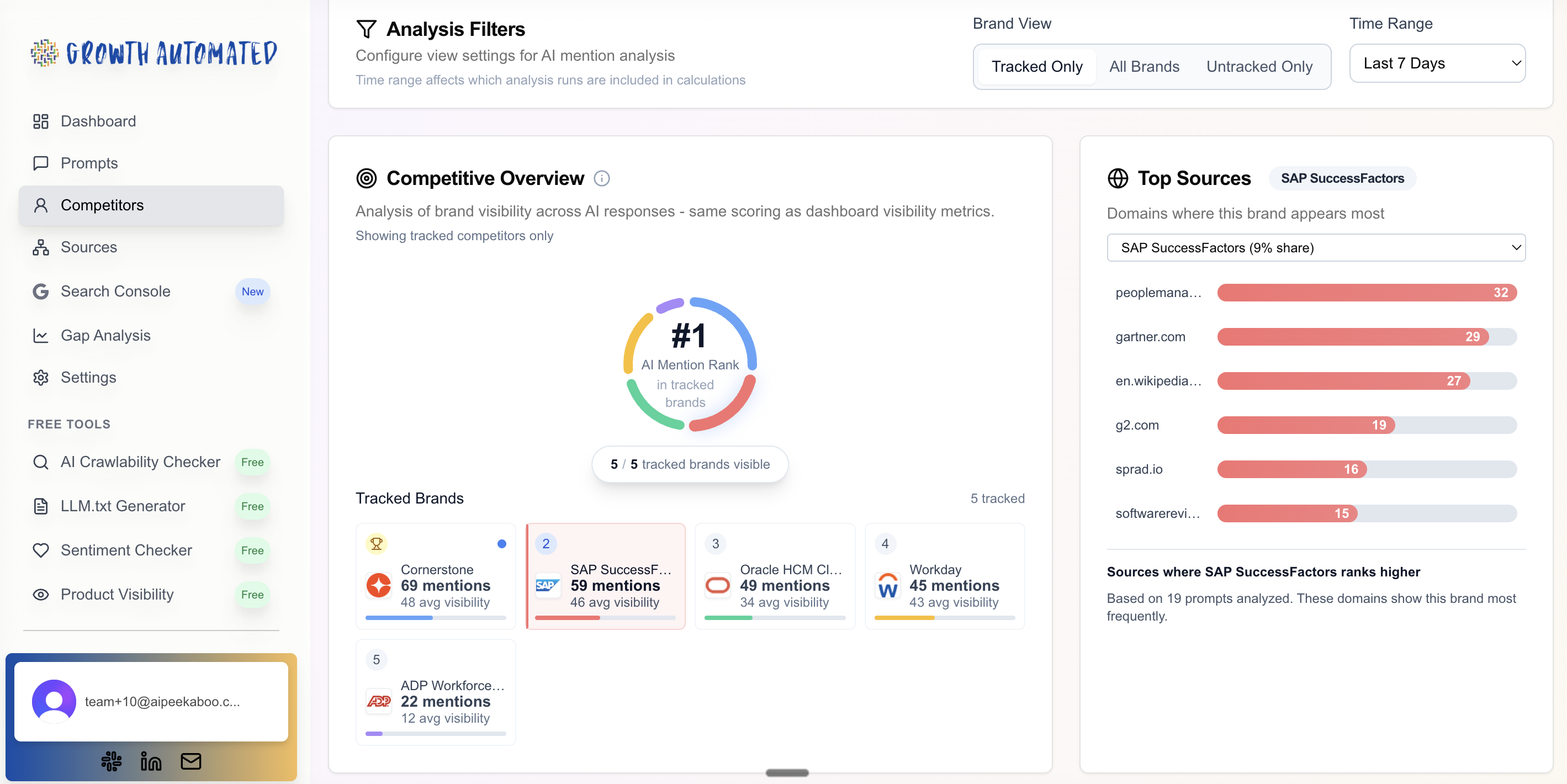Click the email envelope icon
Screen dimensions: 1567x784
[191, 761]
